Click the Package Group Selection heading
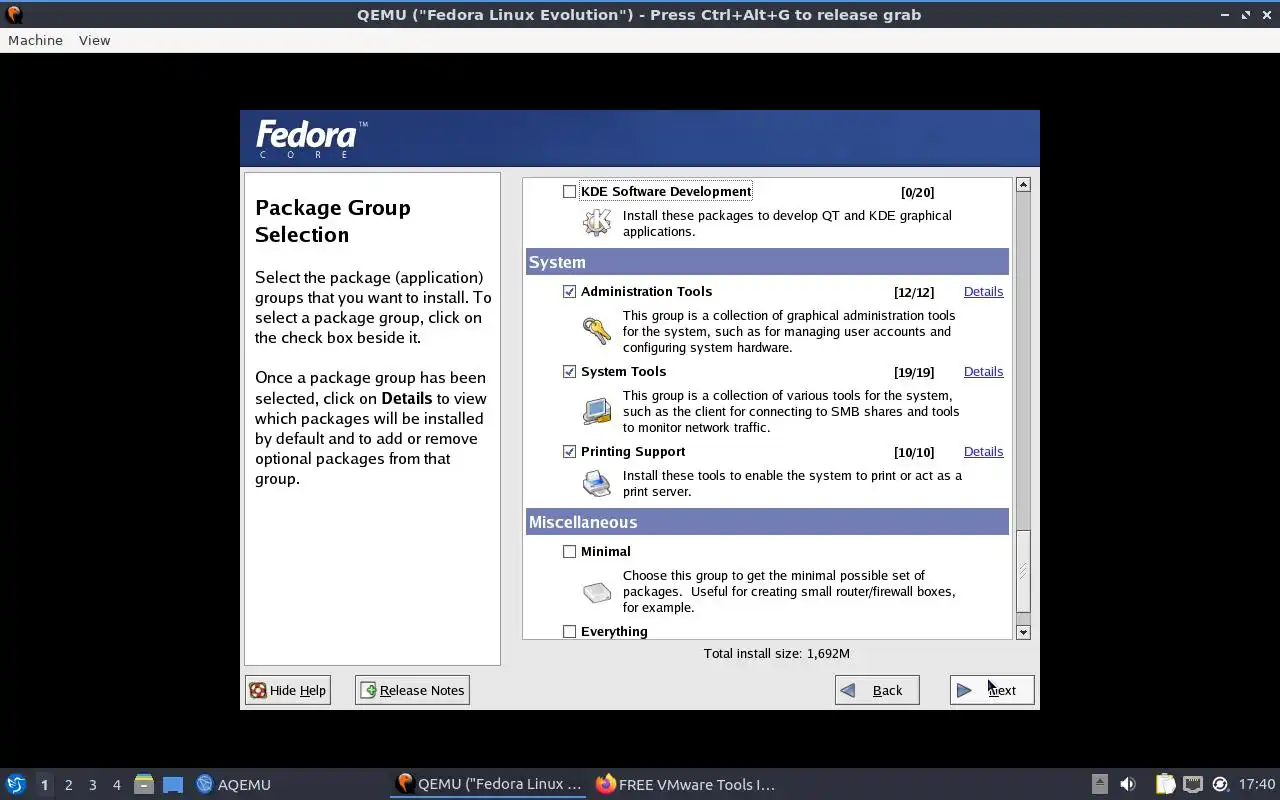This screenshot has height=800, width=1280. (x=333, y=221)
